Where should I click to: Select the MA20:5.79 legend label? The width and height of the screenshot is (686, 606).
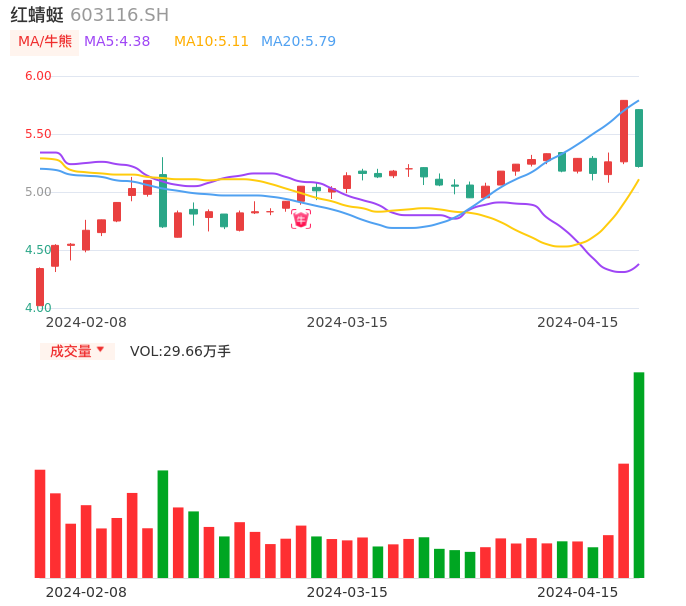tap(298, 42)
